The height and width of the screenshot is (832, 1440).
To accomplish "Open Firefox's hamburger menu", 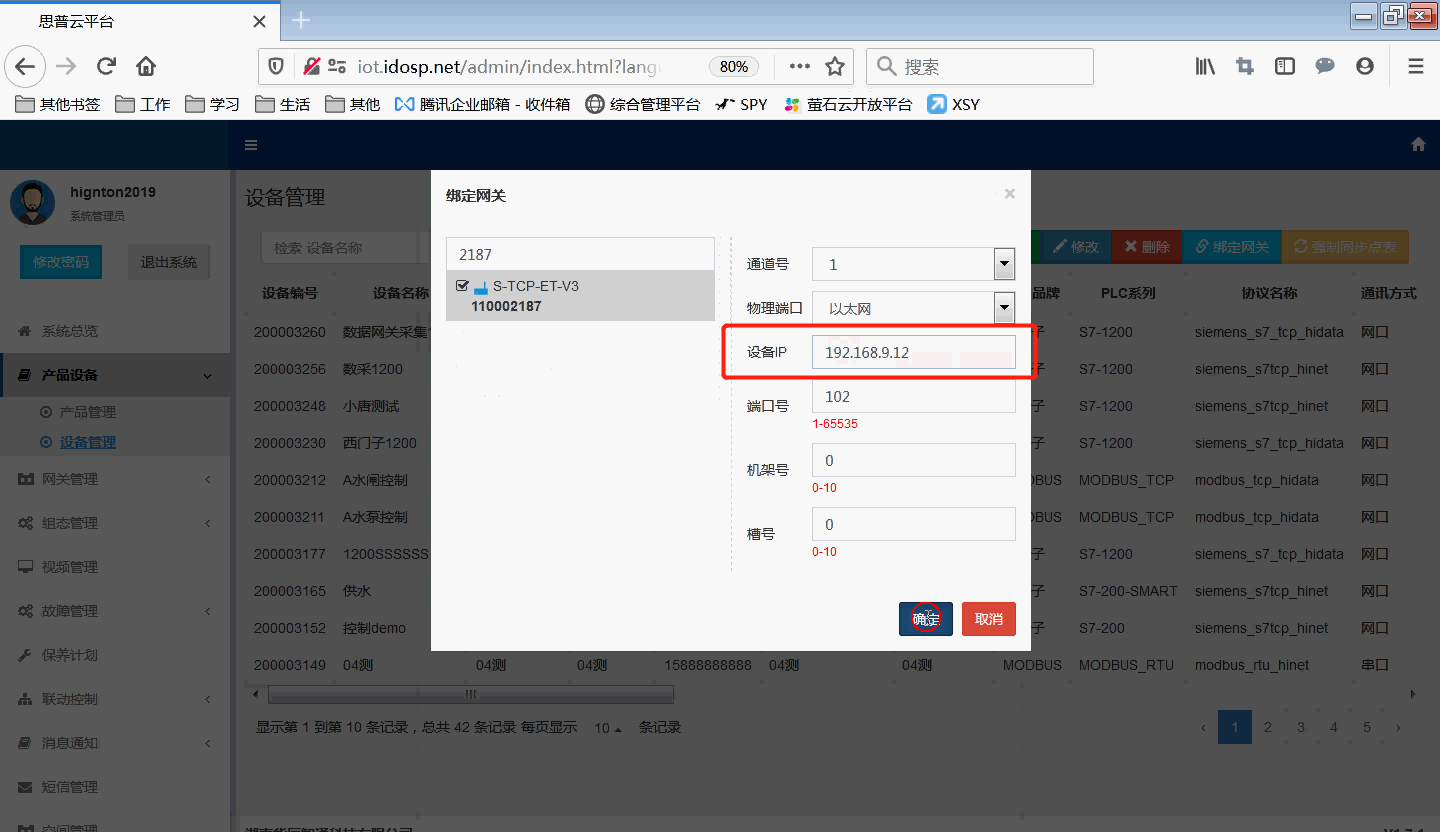I will coord(1416,66).
